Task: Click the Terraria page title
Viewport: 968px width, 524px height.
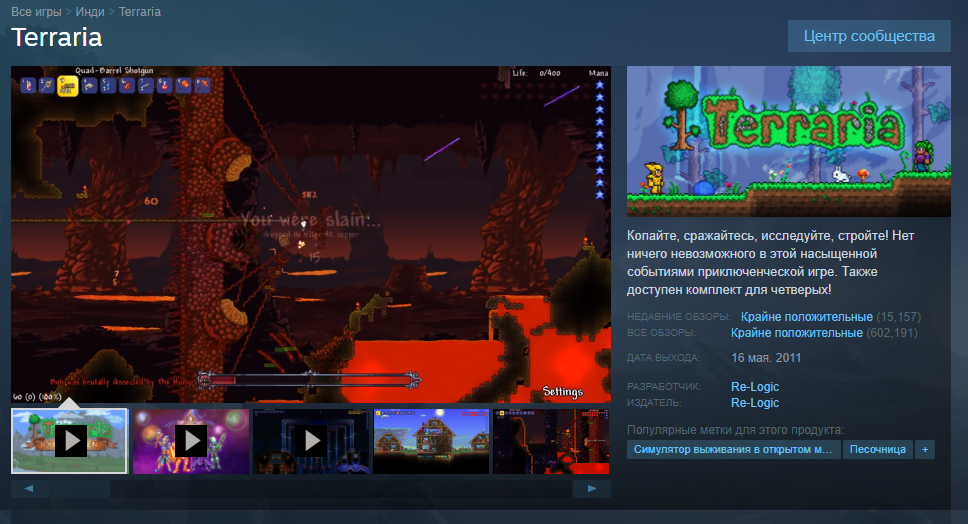Action: tap(57, 37)
